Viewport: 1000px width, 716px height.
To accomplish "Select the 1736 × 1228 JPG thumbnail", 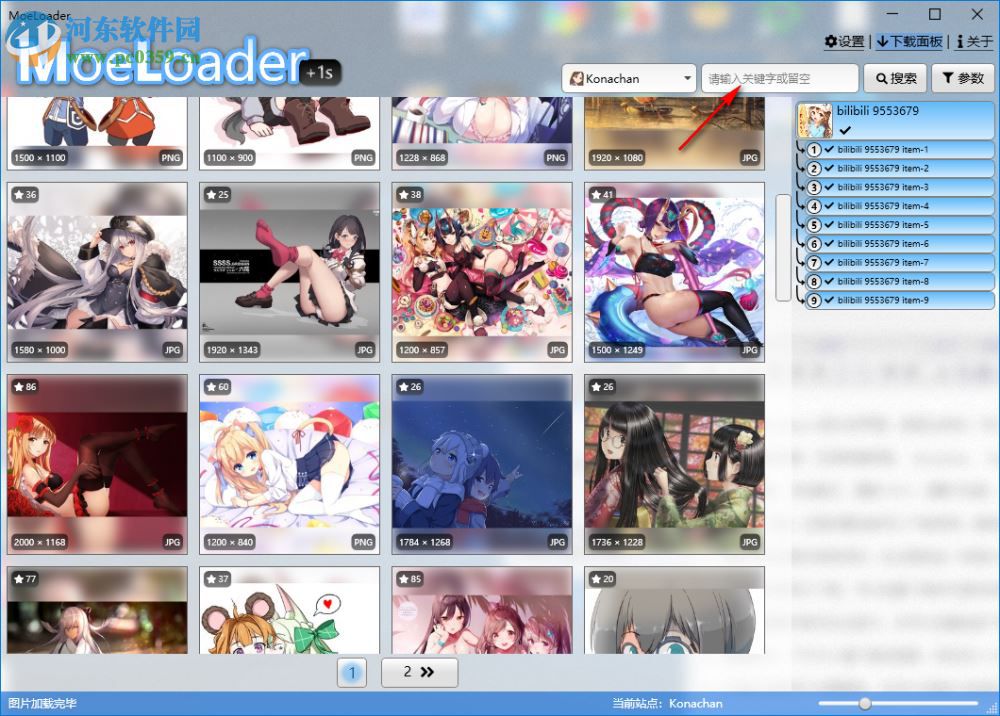I will [x=674, y=464].
